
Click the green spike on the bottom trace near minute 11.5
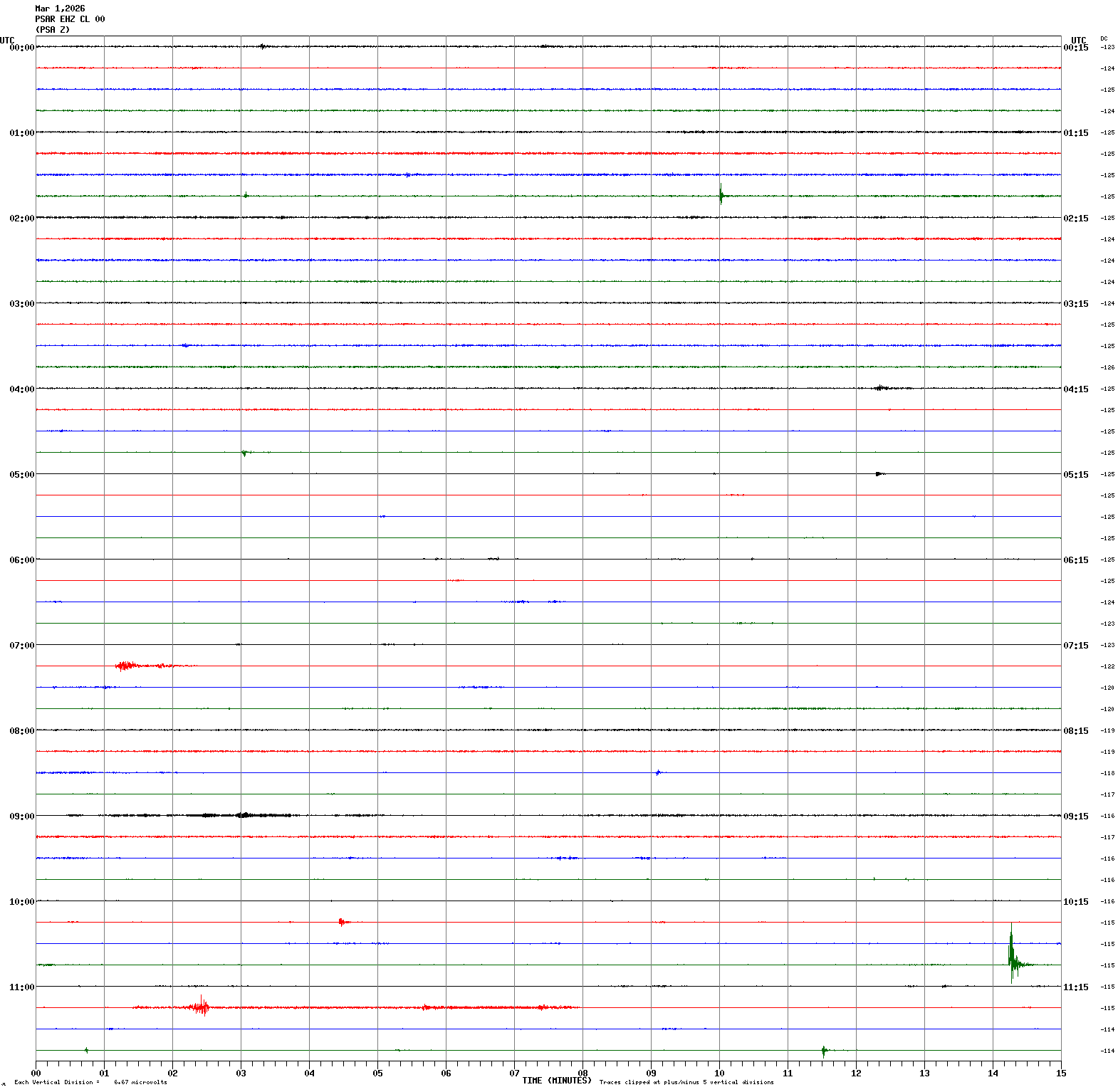pos(824,1050)
